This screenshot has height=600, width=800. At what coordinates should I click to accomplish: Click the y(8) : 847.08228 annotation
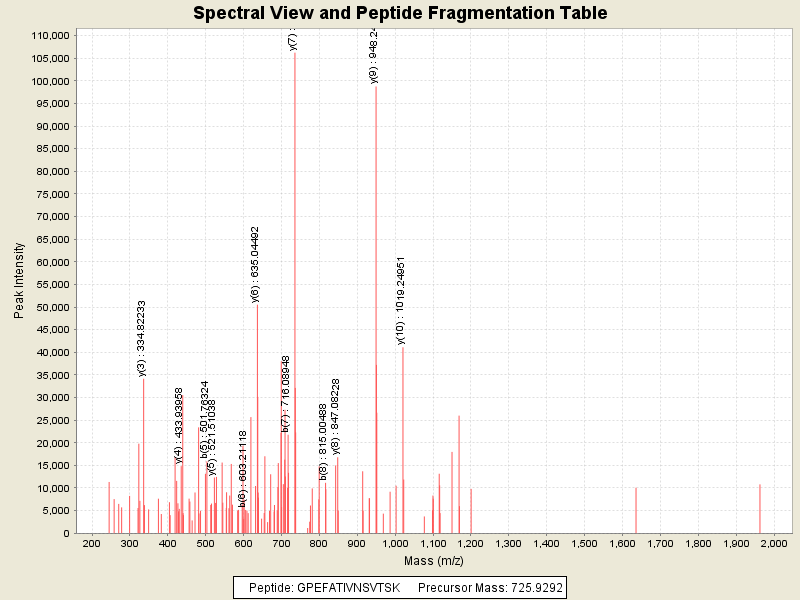(x=336, y=416)
